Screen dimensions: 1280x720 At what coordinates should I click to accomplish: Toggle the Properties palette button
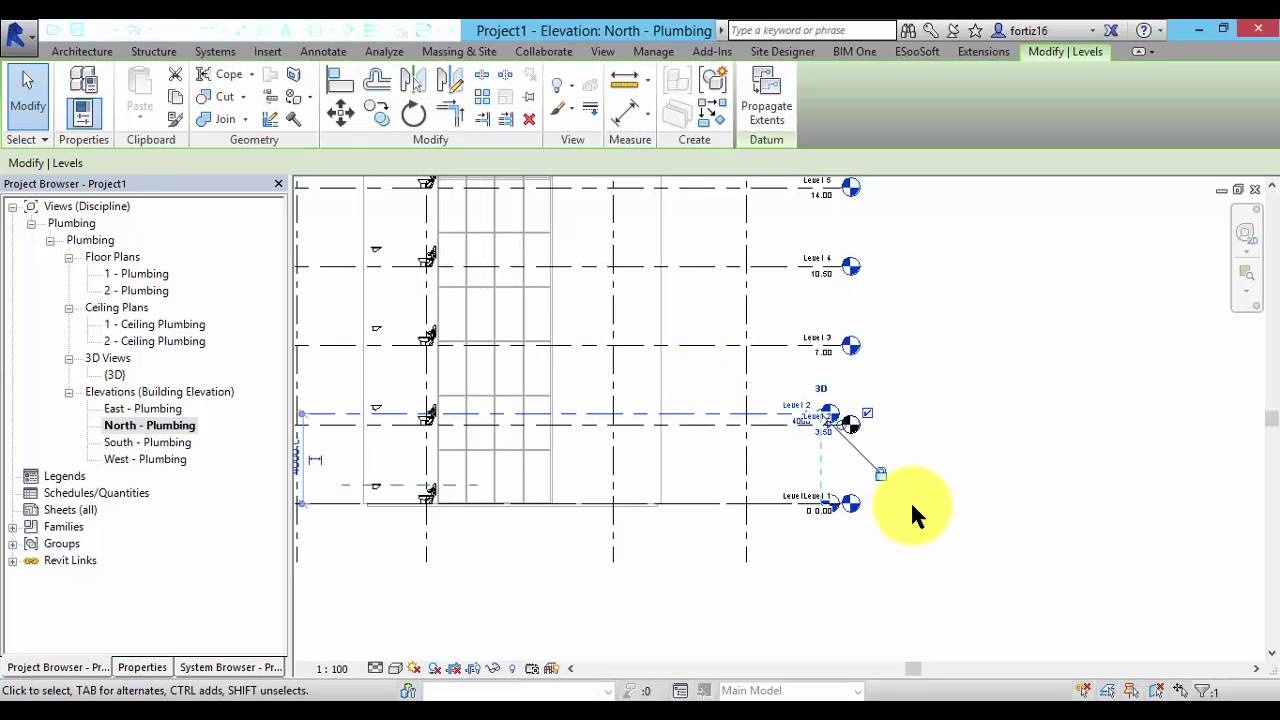[84, 113]
